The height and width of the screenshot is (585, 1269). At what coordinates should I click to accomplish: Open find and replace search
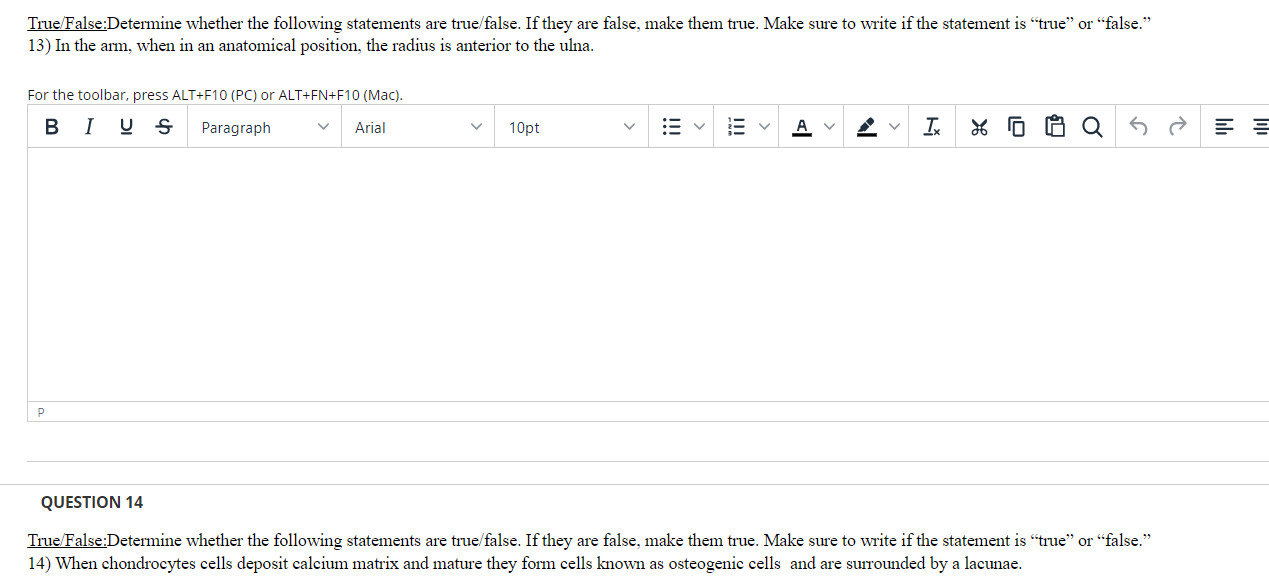pyautogui.click(x=1092, y=127)
